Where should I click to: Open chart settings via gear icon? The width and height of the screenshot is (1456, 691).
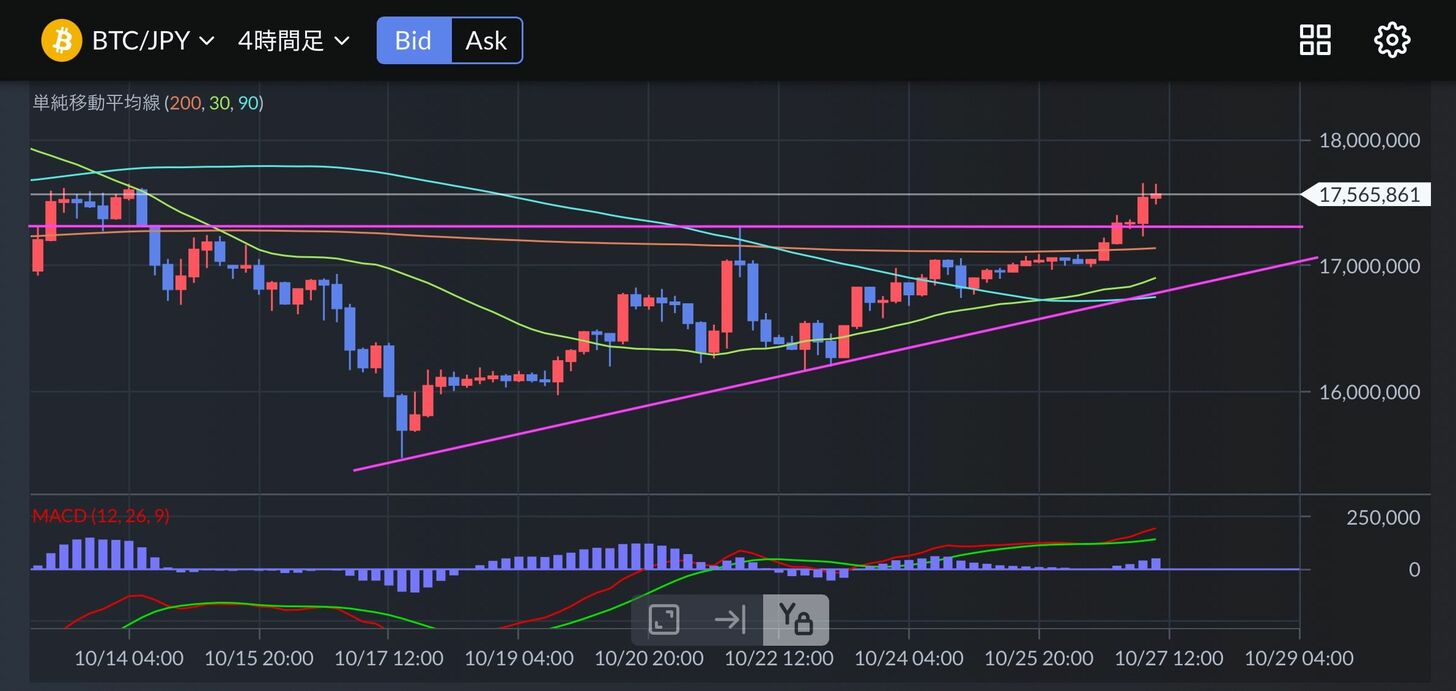1392,41
